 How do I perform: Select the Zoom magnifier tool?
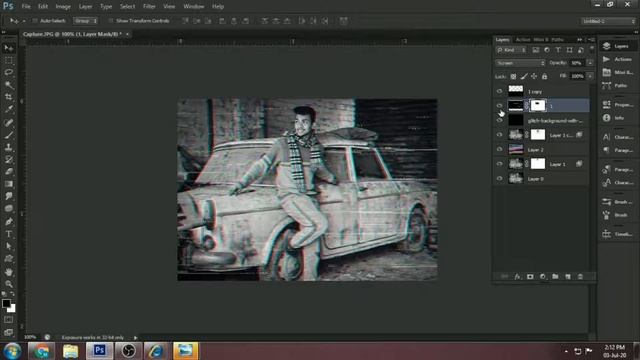coord(9,284)
